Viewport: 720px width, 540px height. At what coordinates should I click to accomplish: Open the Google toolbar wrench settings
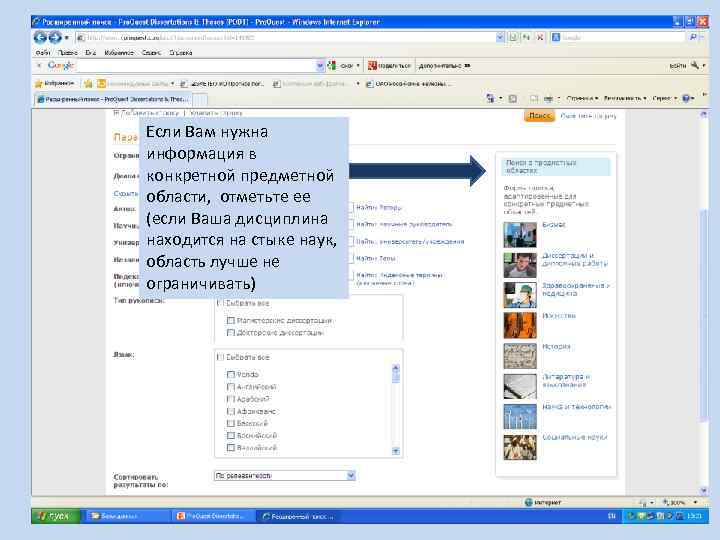(695, 66)
